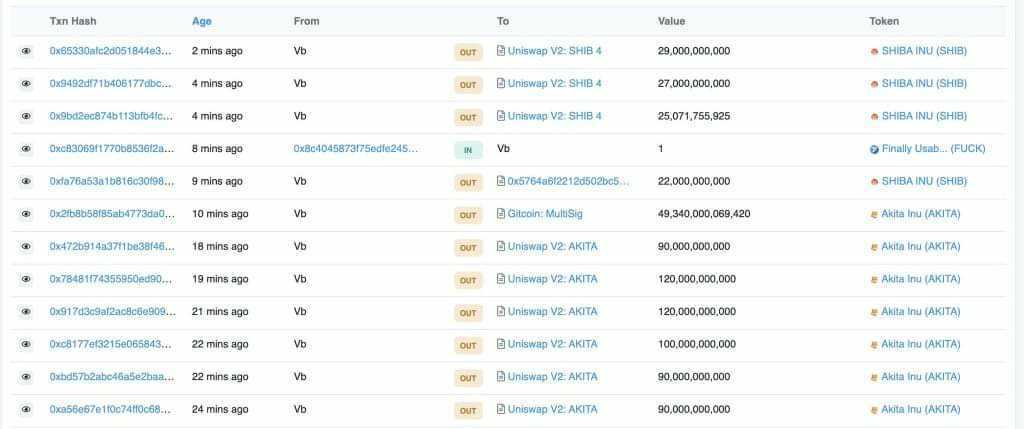The image size is (1024, 429).
Task: Click eye icon for 0xa56e67e1f0c74ff0c68 transaction
Action: pyautogui.click(x=26, y=410)
